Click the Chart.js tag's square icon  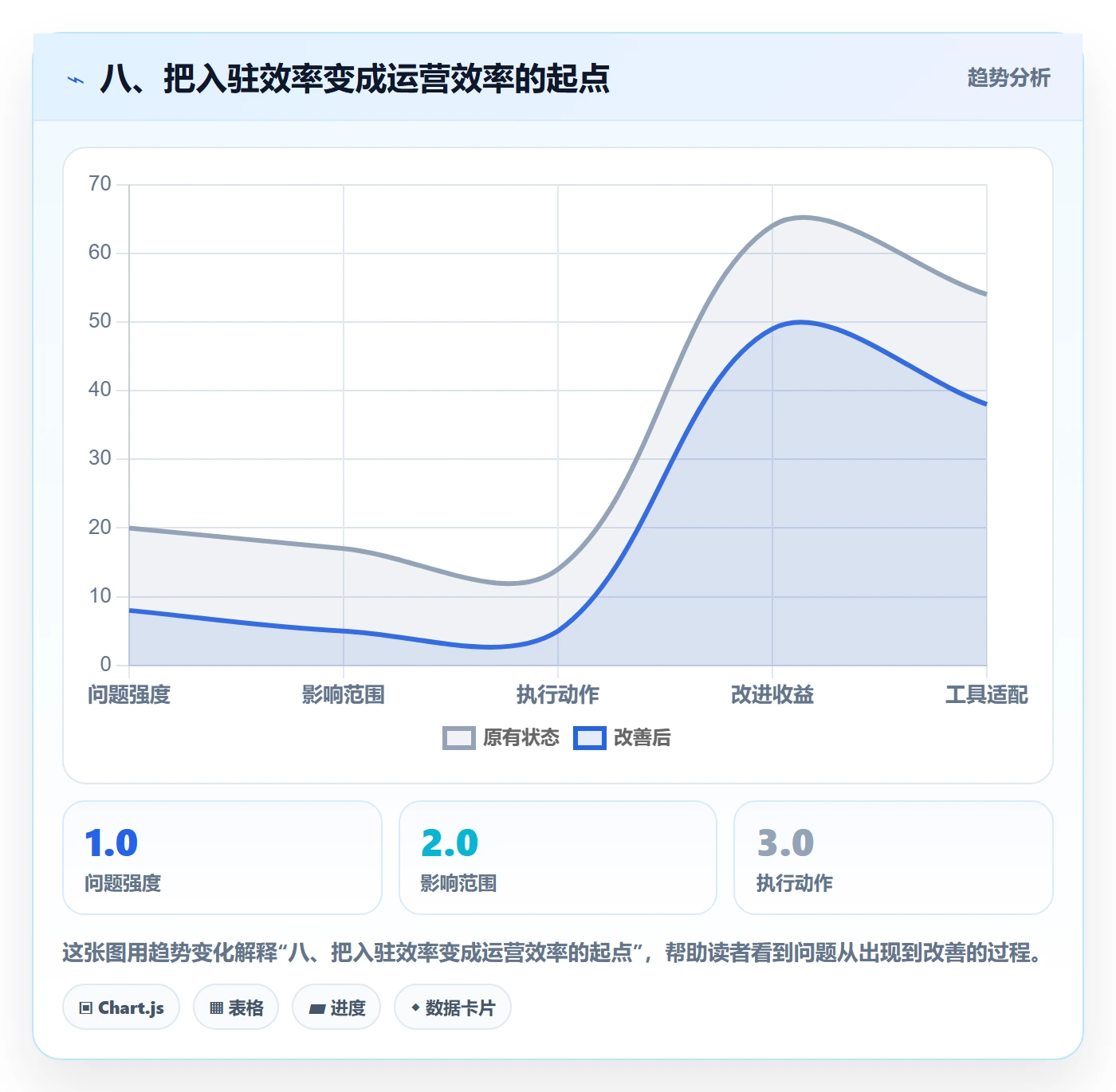(x=86, y=1008)
